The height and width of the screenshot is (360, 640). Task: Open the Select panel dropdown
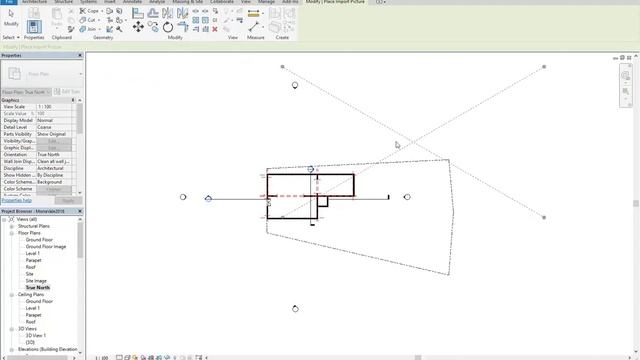pos(11,37)
